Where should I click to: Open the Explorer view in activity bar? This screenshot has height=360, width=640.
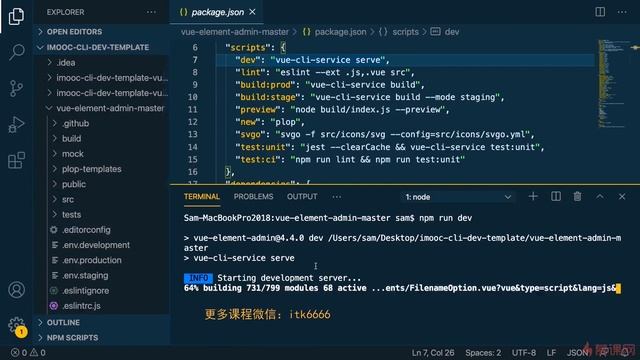[x=16, y=16]
